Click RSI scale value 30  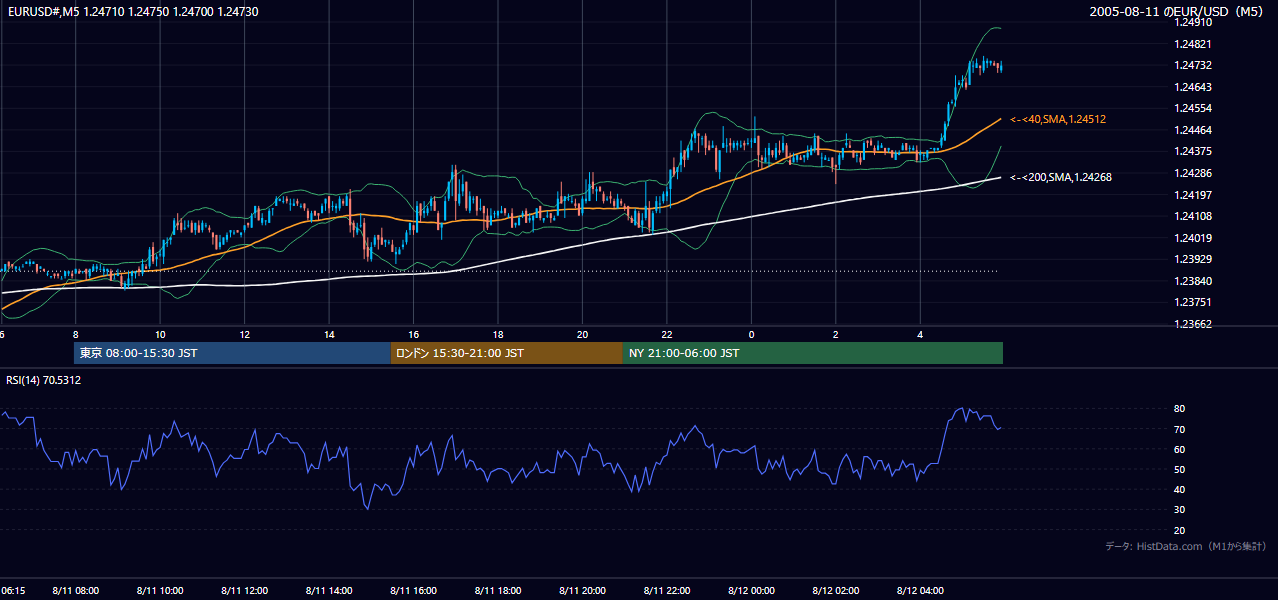pos(1180,510)
